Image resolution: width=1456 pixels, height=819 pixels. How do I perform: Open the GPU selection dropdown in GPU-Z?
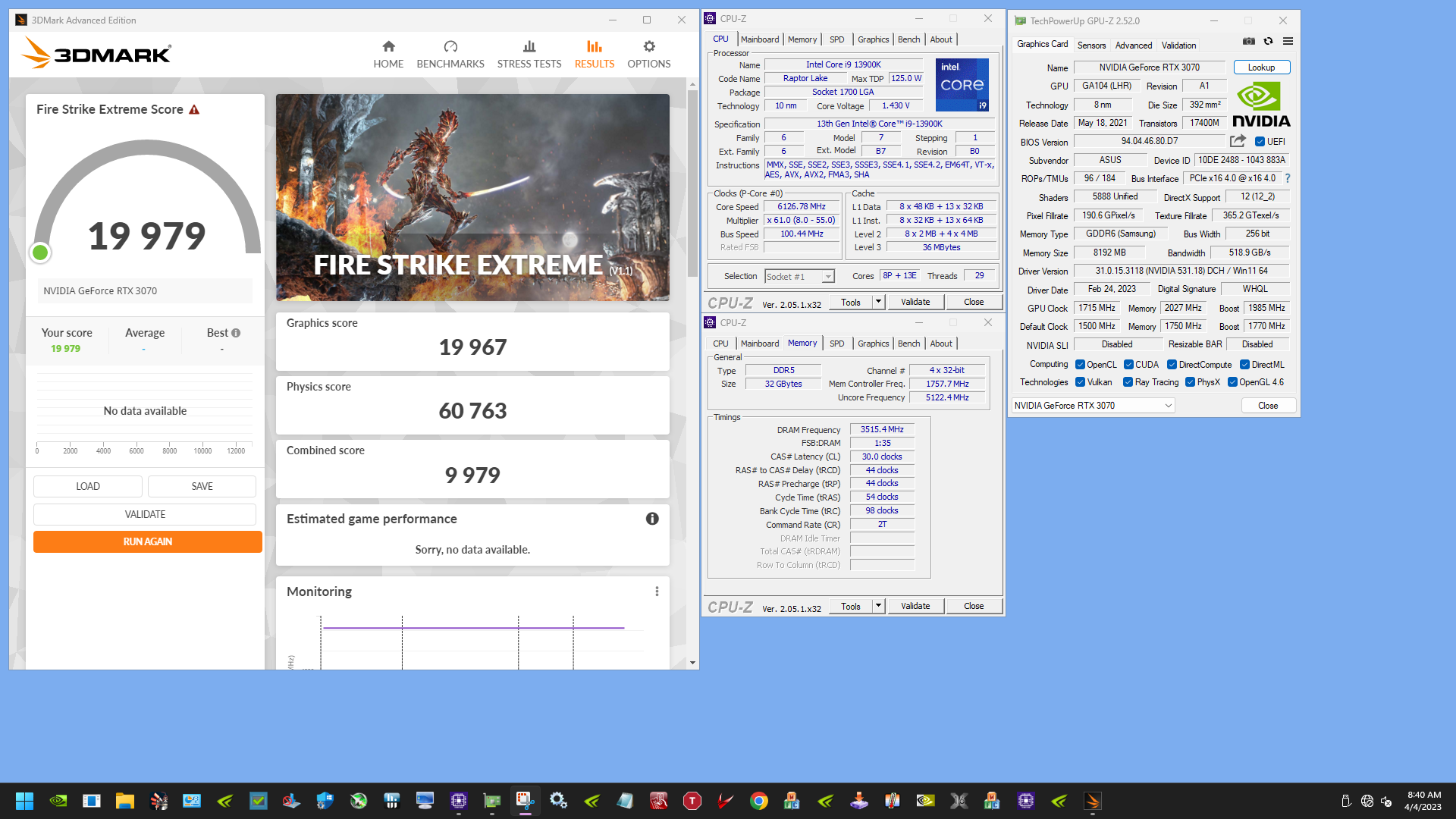tap(1093, 406)
